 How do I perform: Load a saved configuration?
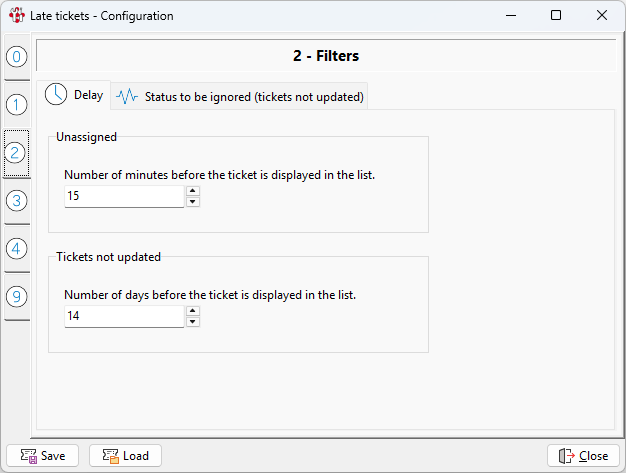(125, 456)
